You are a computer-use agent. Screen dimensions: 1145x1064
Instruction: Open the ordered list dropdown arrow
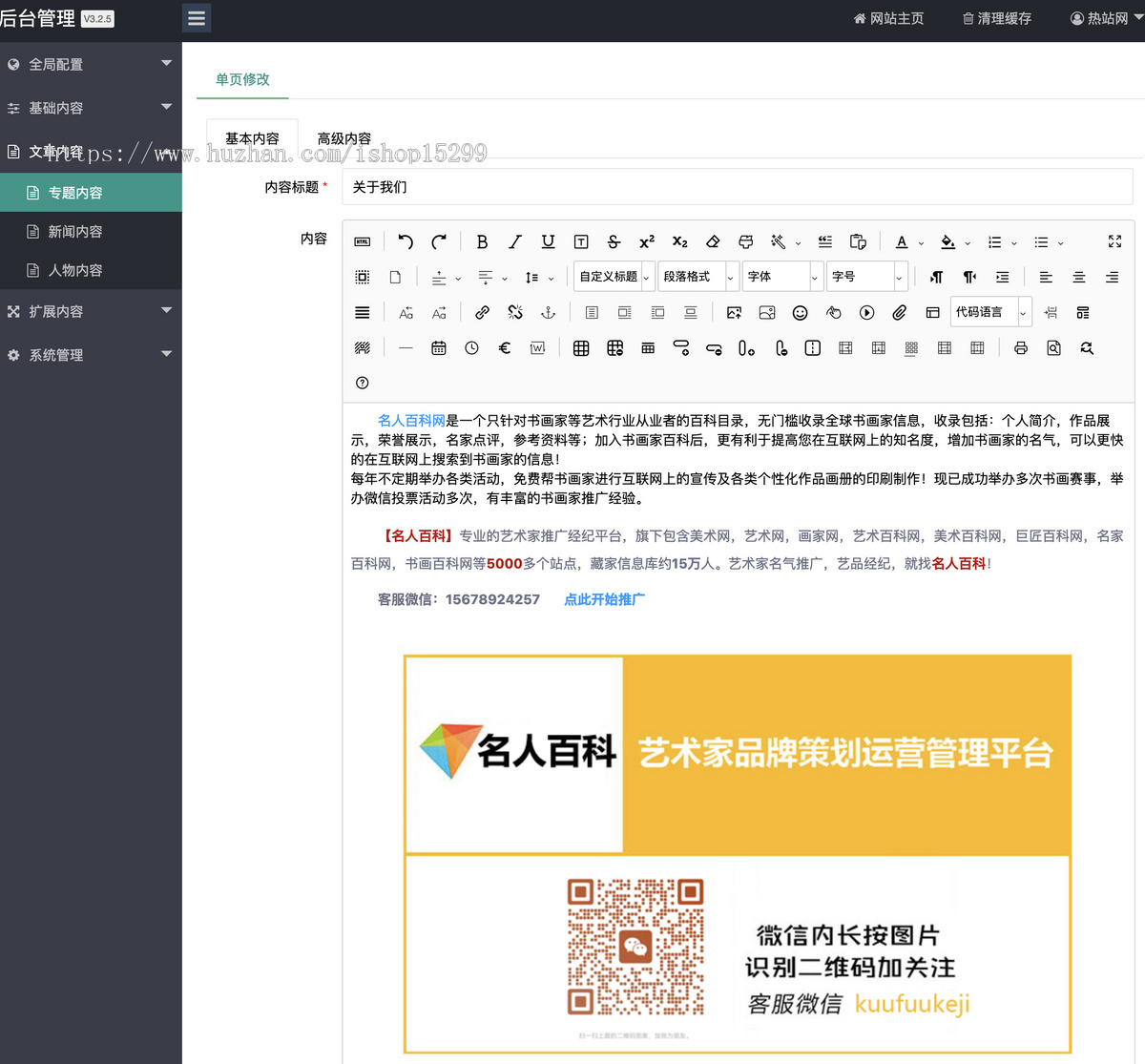[x=1014, y=243]
